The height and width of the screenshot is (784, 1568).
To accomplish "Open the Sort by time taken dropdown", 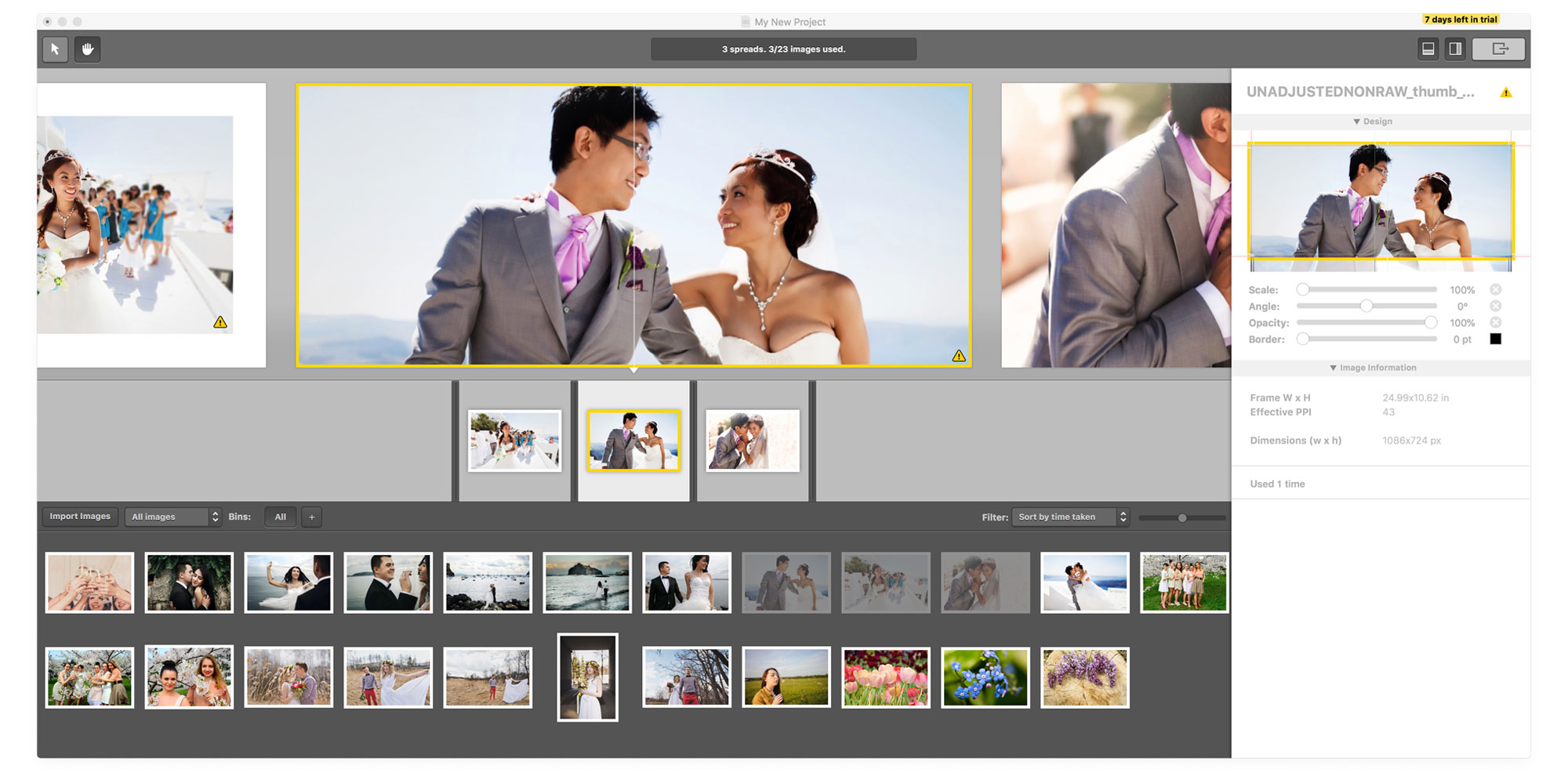I will (1069, 517).
